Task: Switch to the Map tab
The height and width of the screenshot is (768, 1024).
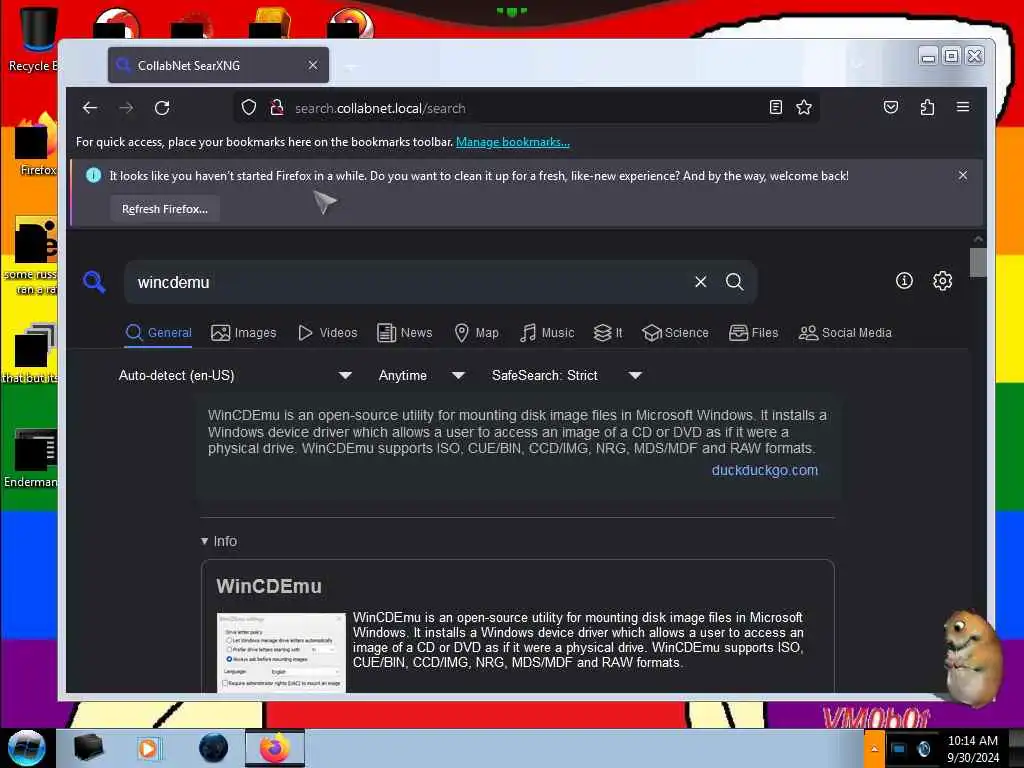Action: click(476, 332)
